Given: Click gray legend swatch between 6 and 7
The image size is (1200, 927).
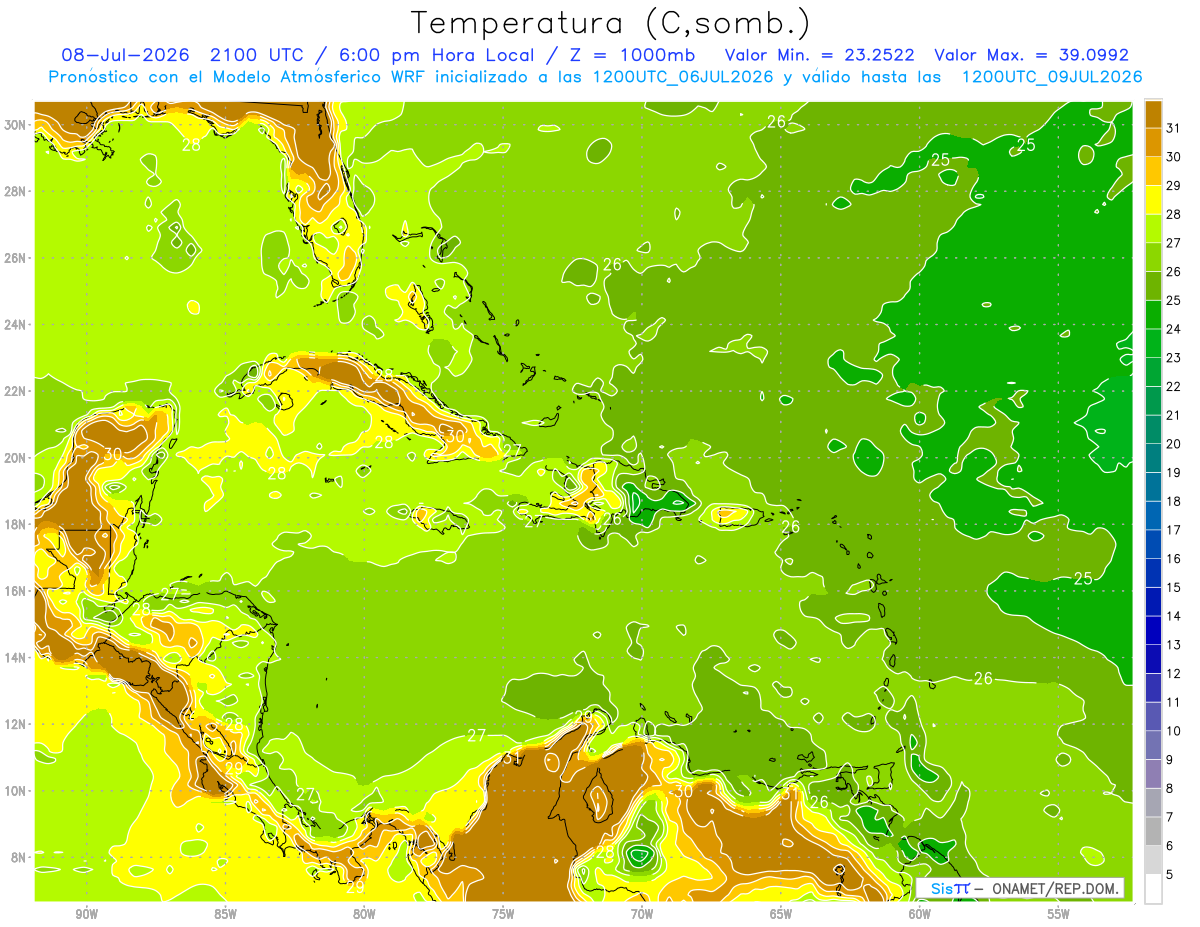Looking at the screenshot, I should 1153,831.
